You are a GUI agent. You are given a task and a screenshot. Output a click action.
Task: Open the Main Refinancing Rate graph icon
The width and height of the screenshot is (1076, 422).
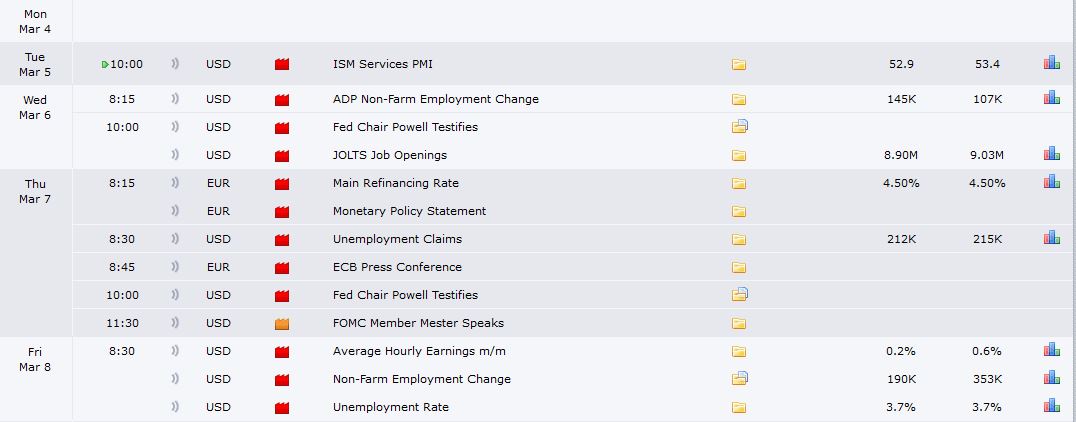1051,182
